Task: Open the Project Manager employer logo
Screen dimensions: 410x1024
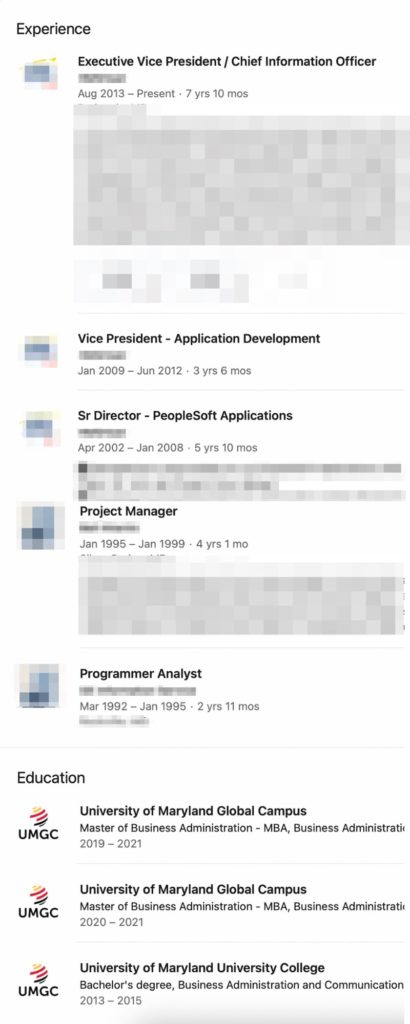Action: 39,526
